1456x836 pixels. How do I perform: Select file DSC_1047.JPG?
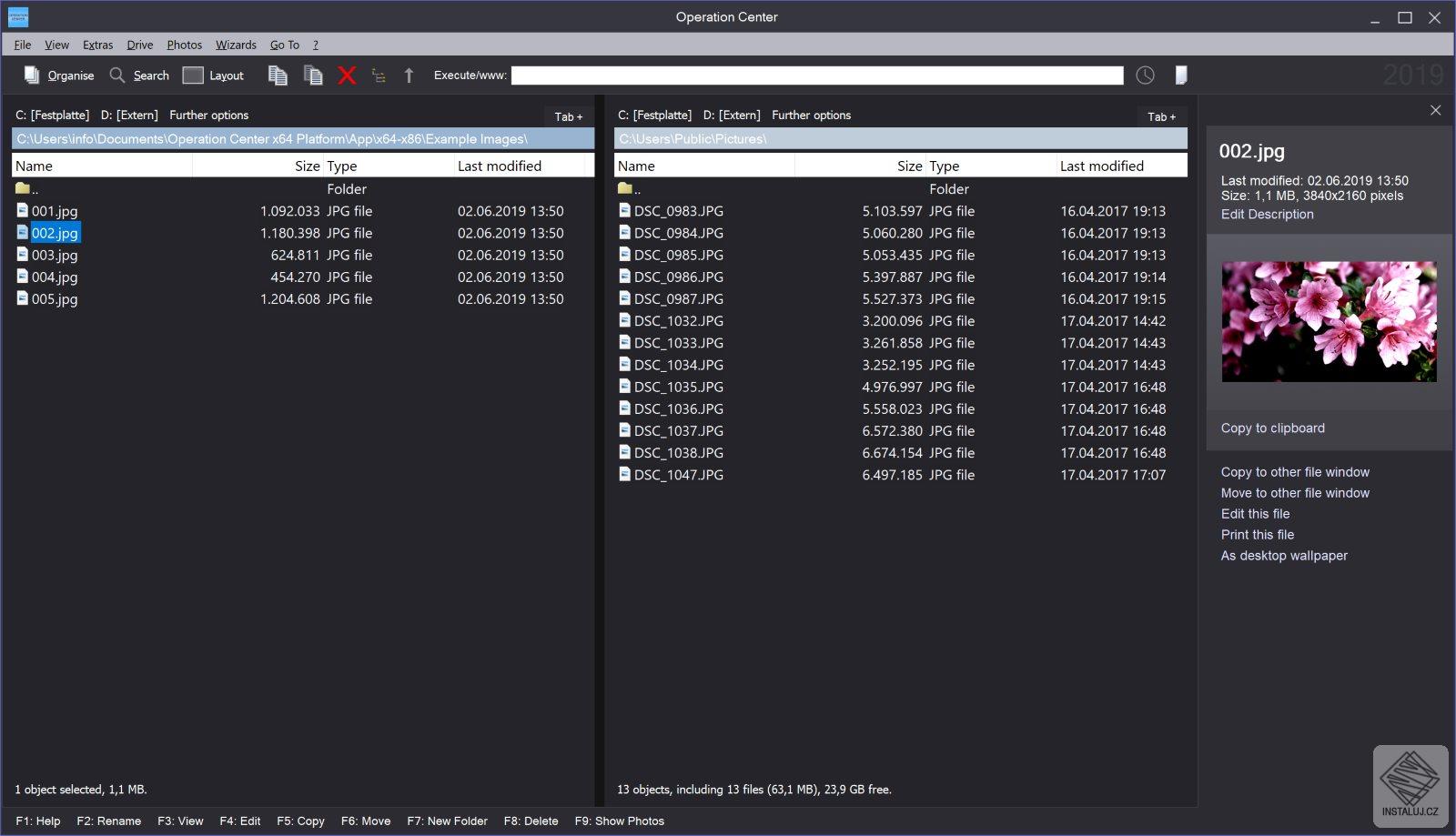point(672,475)
